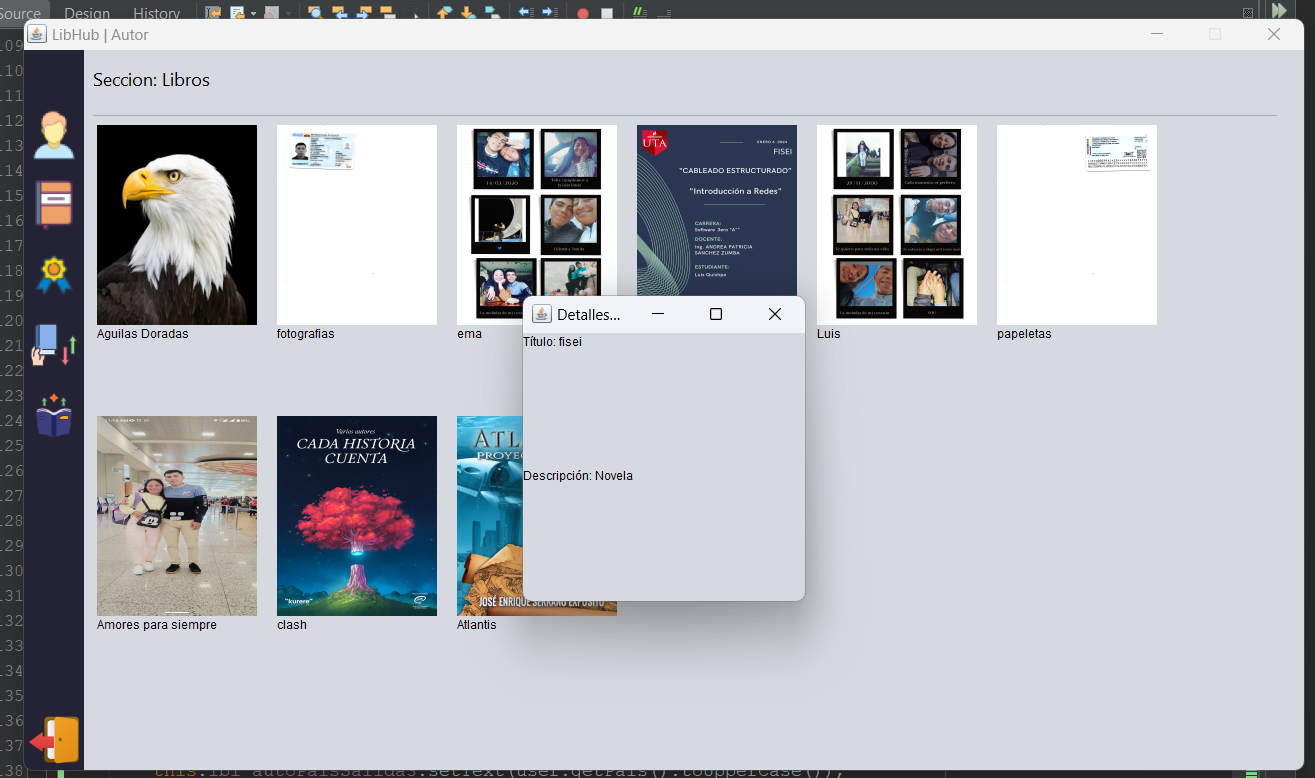Click the open book sidebar icon
Viewport: 1315px width, 778px height.
[53, 415]
